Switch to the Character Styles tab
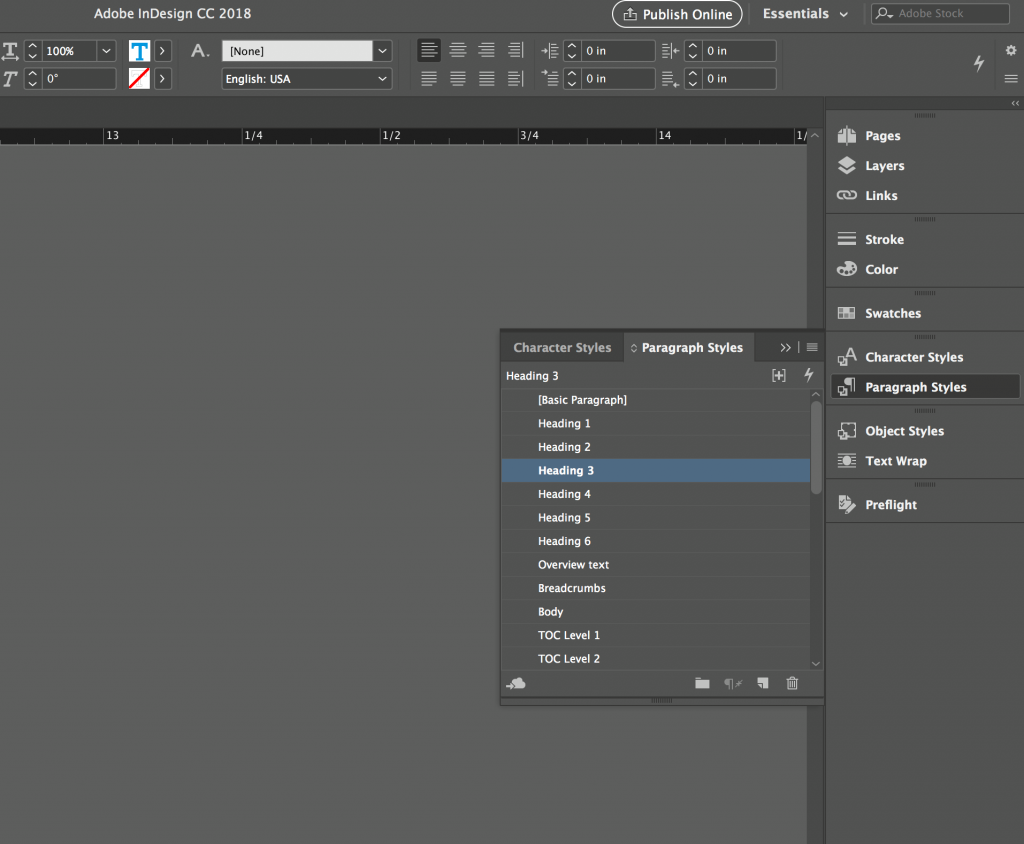The image size is (1024, 844). coord(562,348)
